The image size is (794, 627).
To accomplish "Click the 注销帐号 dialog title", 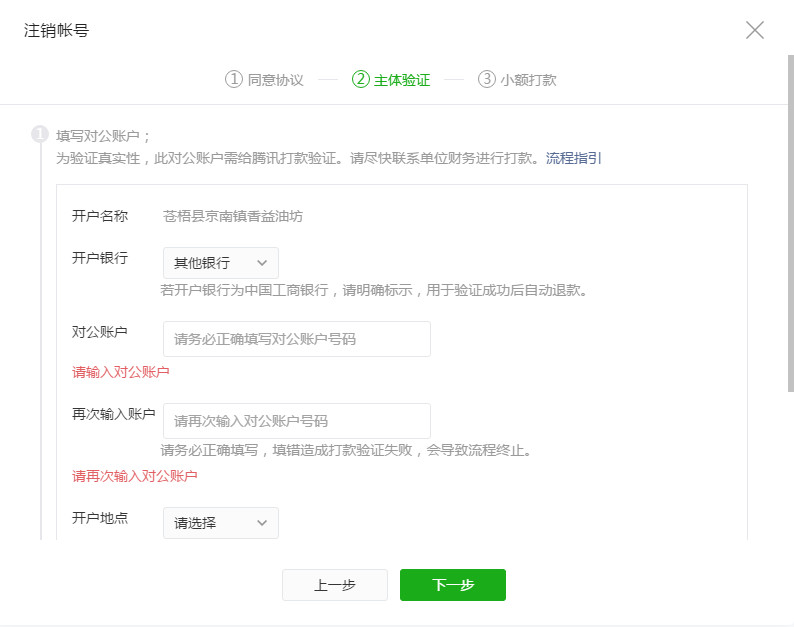I will (56, 30).
